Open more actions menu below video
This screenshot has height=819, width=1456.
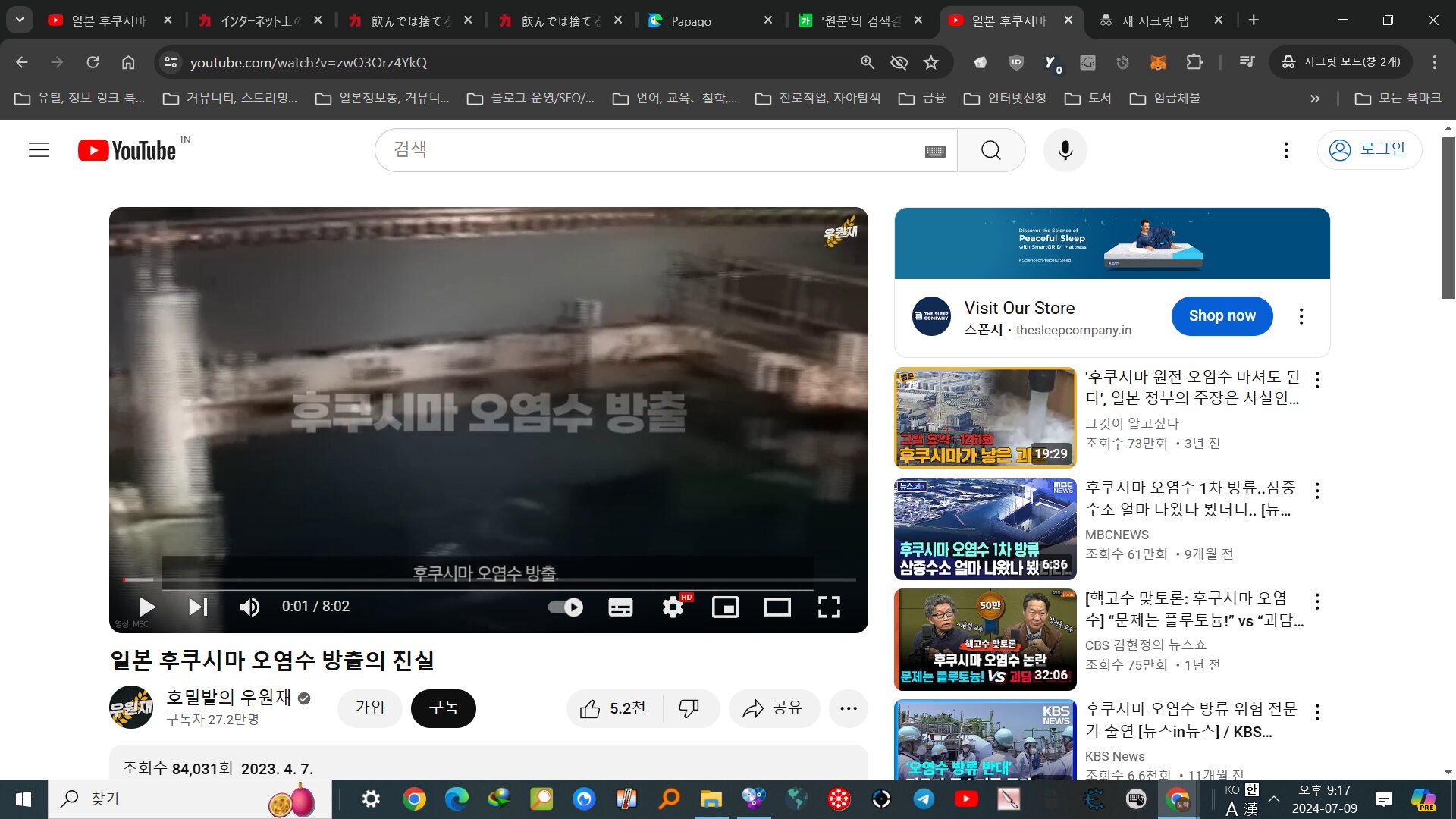coord(848,708)
